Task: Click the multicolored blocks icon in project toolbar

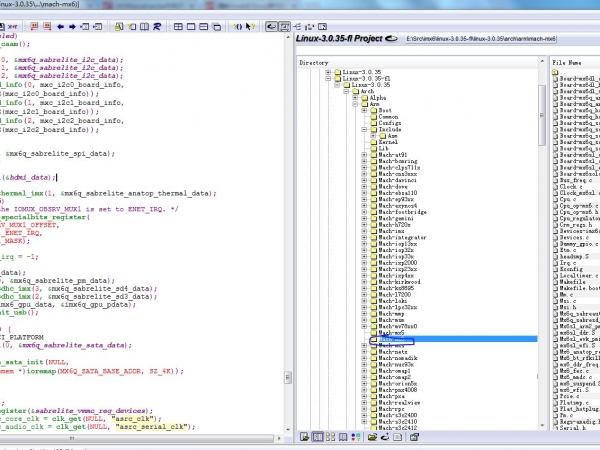Action: (x=356, y=437)
